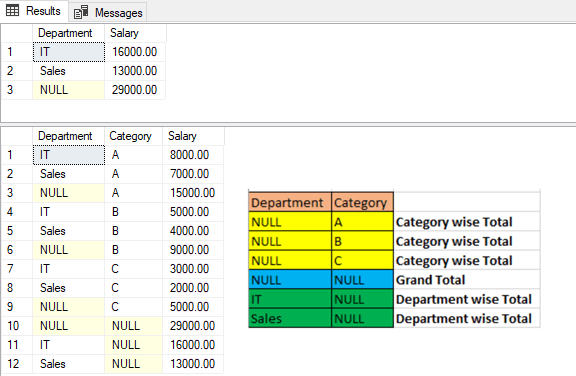Viewport: 576px width, 376px height.
Task: Click the Category NULL cell in row 11
Action: (x=133, y=345)
